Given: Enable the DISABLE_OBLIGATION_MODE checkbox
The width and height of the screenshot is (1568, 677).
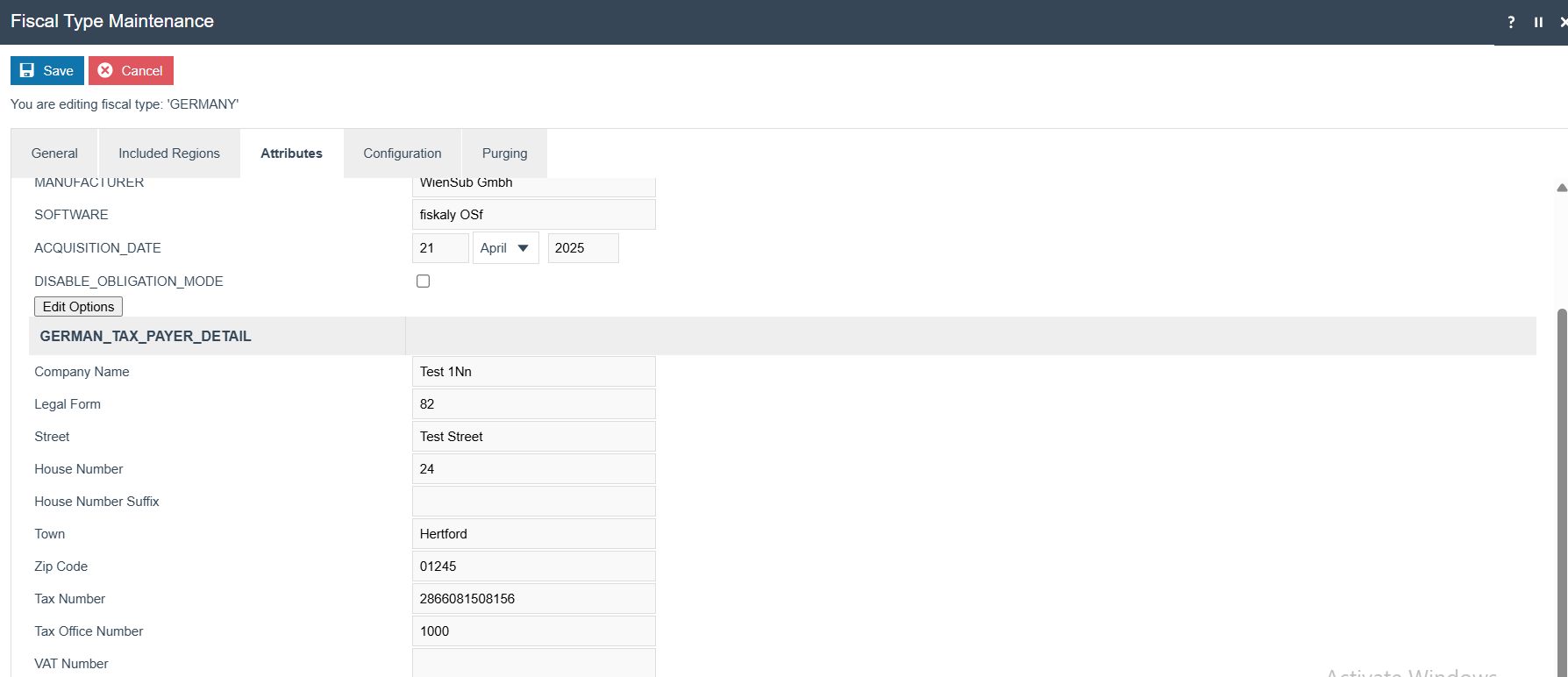Looking at the screenshot, I should click(x=424, y=281).
